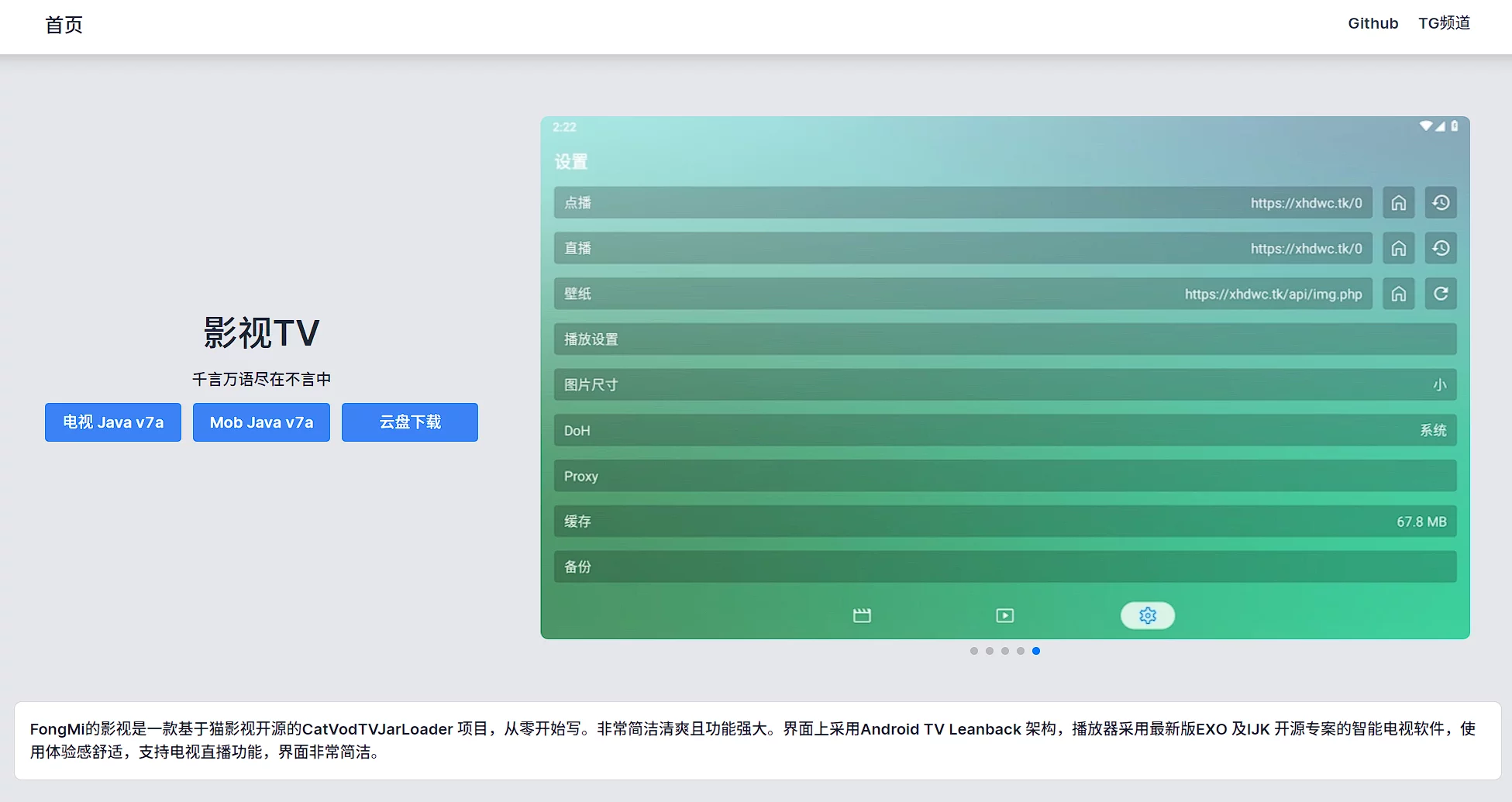The width and height of the screenshot is (1512, 802).
Task: Click history icon in 点播 row
Action: point(1440,203)
